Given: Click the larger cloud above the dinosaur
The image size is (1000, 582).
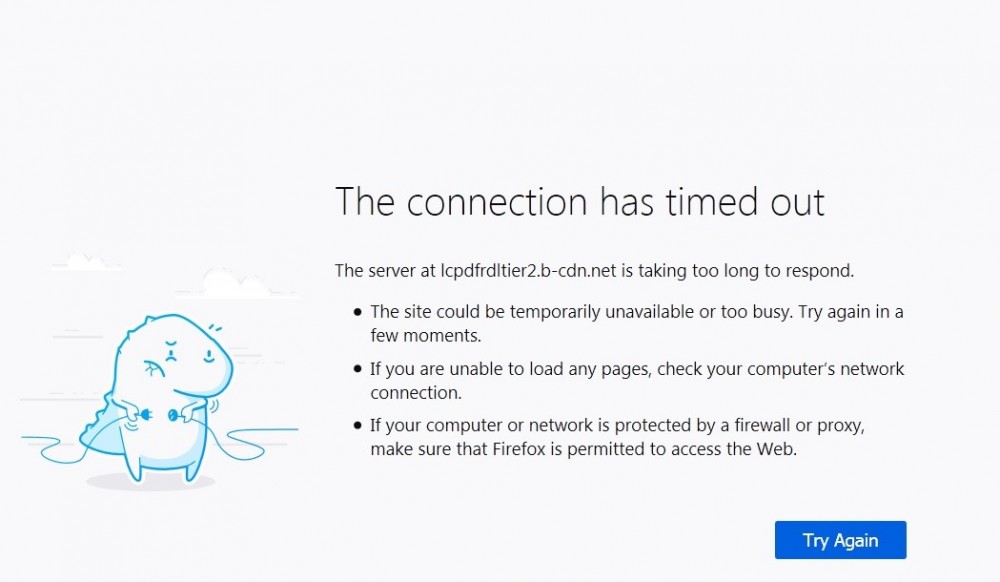Looking at the screenshot, I should pyautogui.click(x=237, y=285).
